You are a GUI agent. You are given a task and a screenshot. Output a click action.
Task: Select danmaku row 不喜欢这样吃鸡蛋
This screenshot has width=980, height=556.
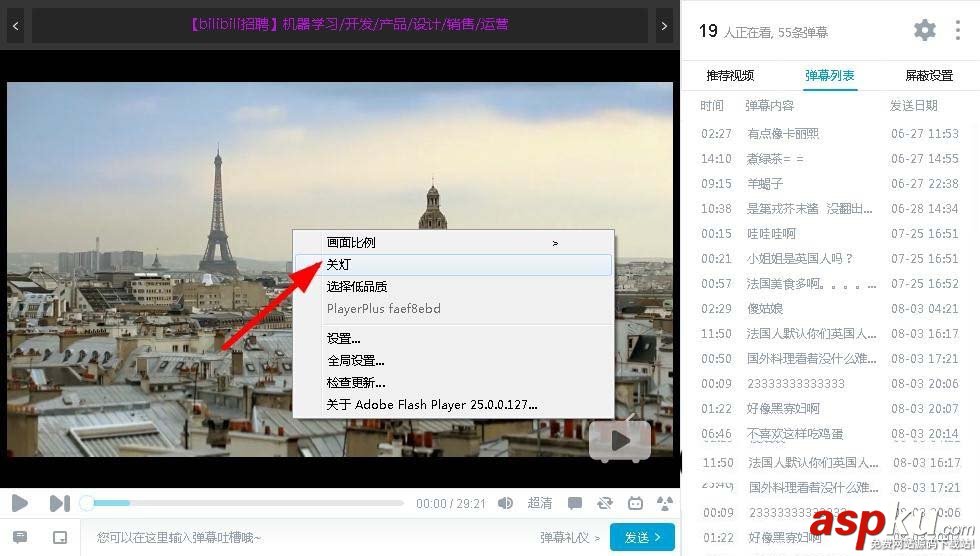829,434
